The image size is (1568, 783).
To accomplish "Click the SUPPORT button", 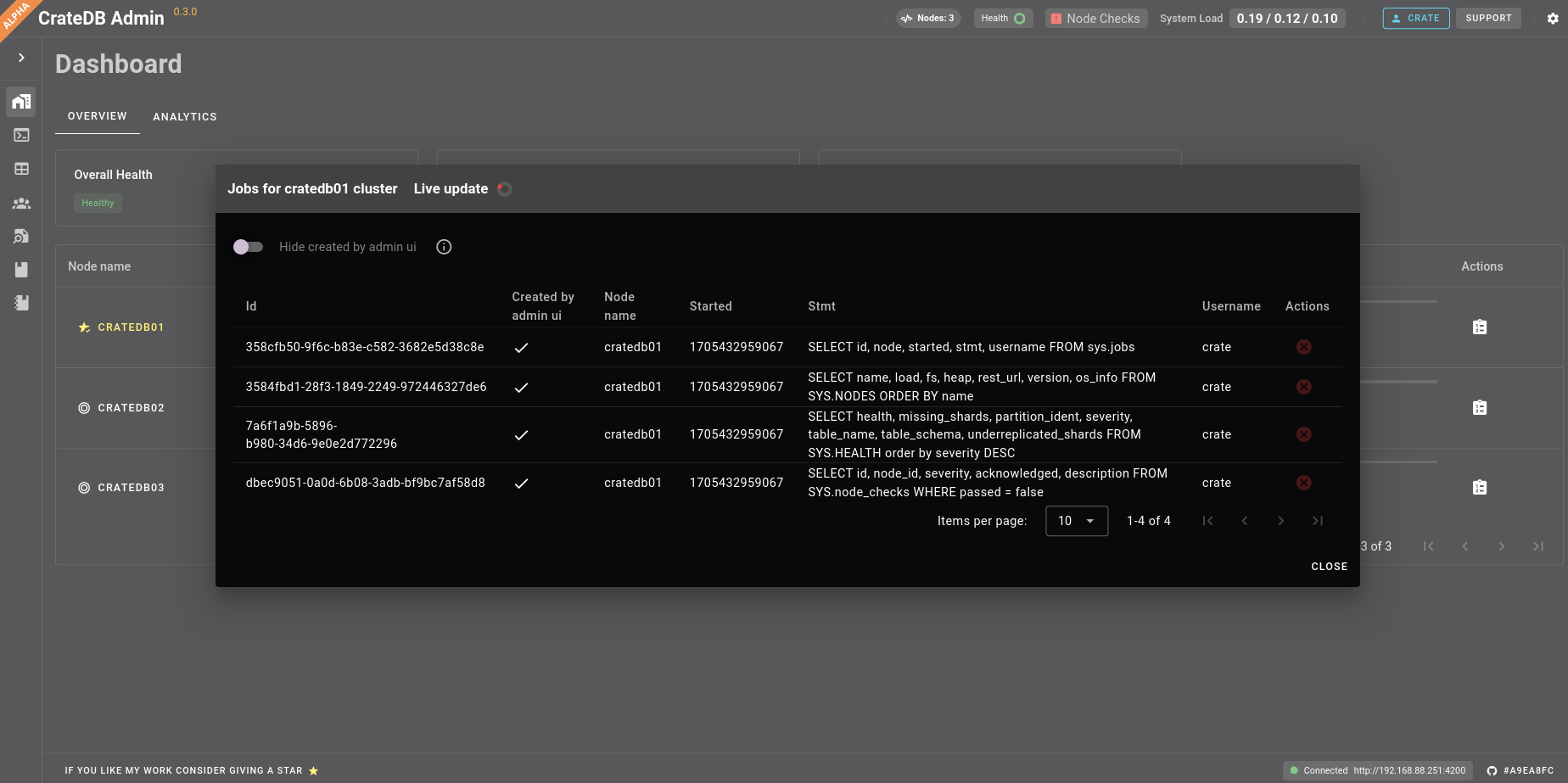I will 1489,18.
